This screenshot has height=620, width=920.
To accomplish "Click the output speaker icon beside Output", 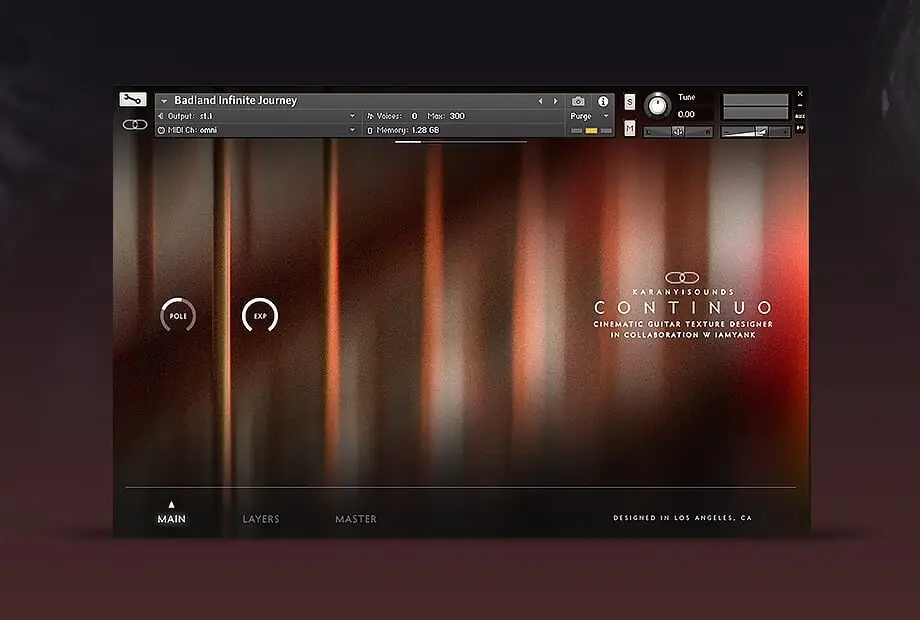I will 161,116.
